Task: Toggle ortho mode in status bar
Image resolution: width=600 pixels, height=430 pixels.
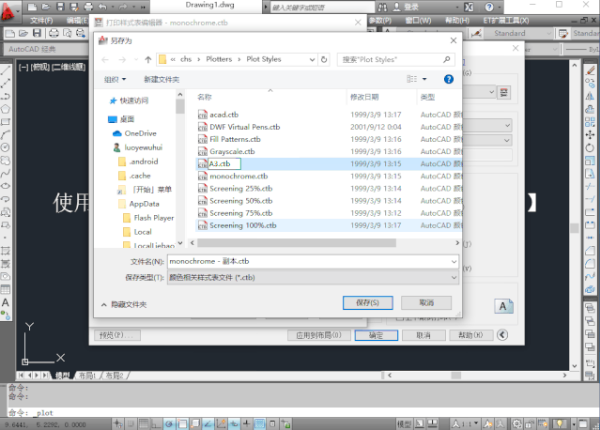Action: [155, 423]
